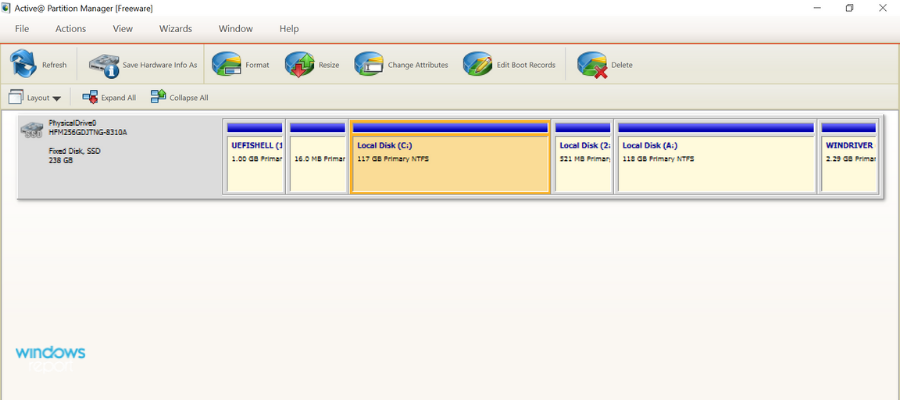The height and width of the screenshot is (400, 900).
Task: Click the Delete partition icon
Action: click(x=592, y=65)
